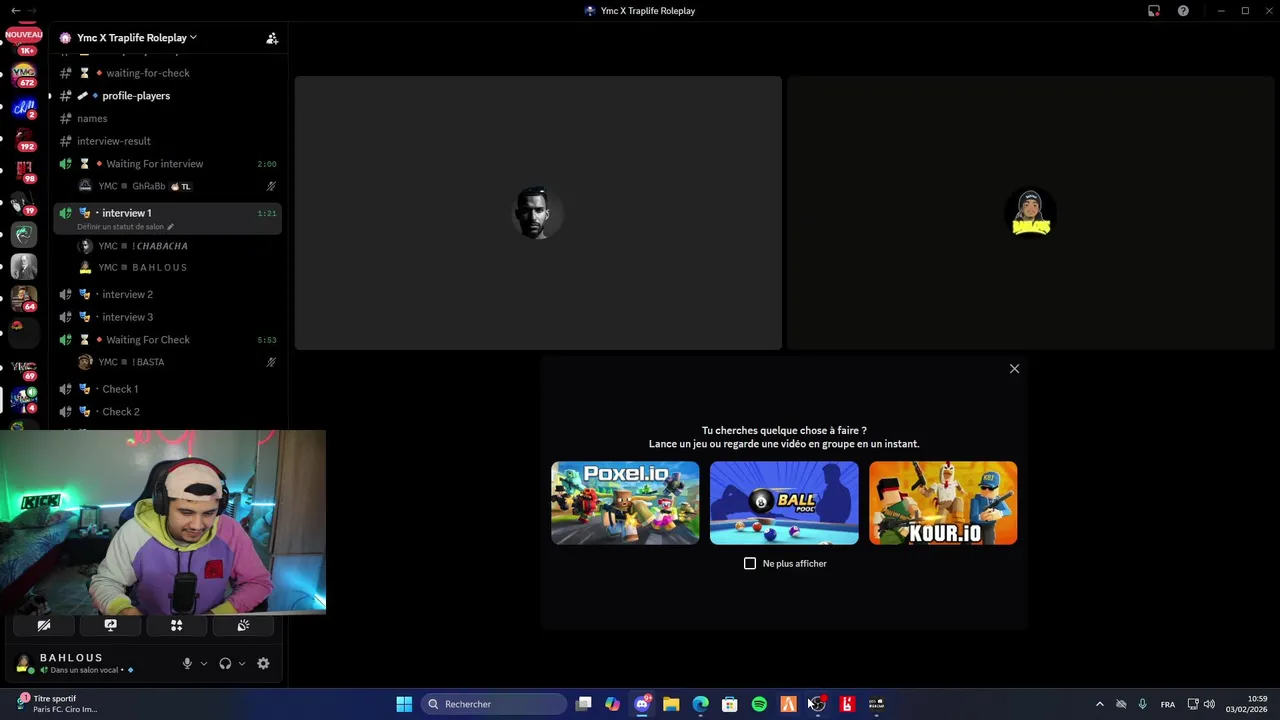Image resolution: width=1280 pixels, height=720 pixels.
Task: Click the FRA language indicator
Action: tap(1167, 704)
